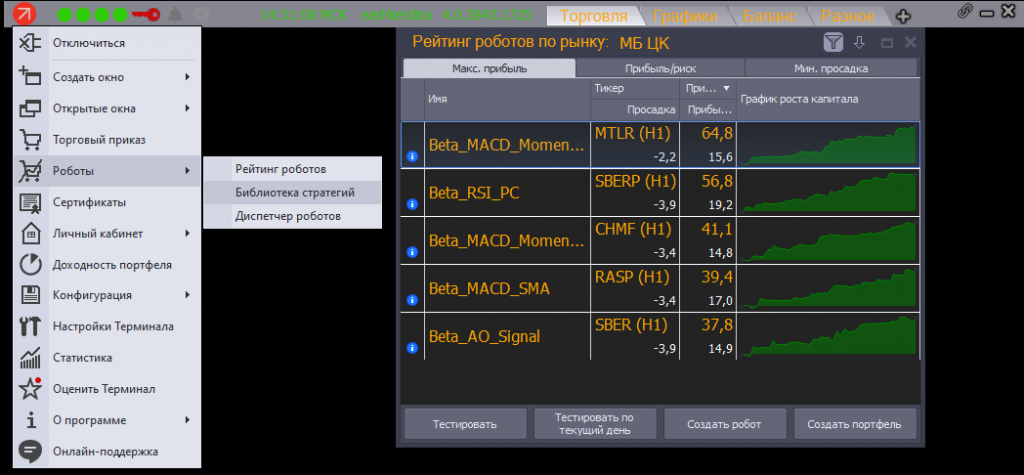Select Библиотека стратегий in submenu
The height and width of the screenshot is (475, 1024).
[x=294, y=192]
